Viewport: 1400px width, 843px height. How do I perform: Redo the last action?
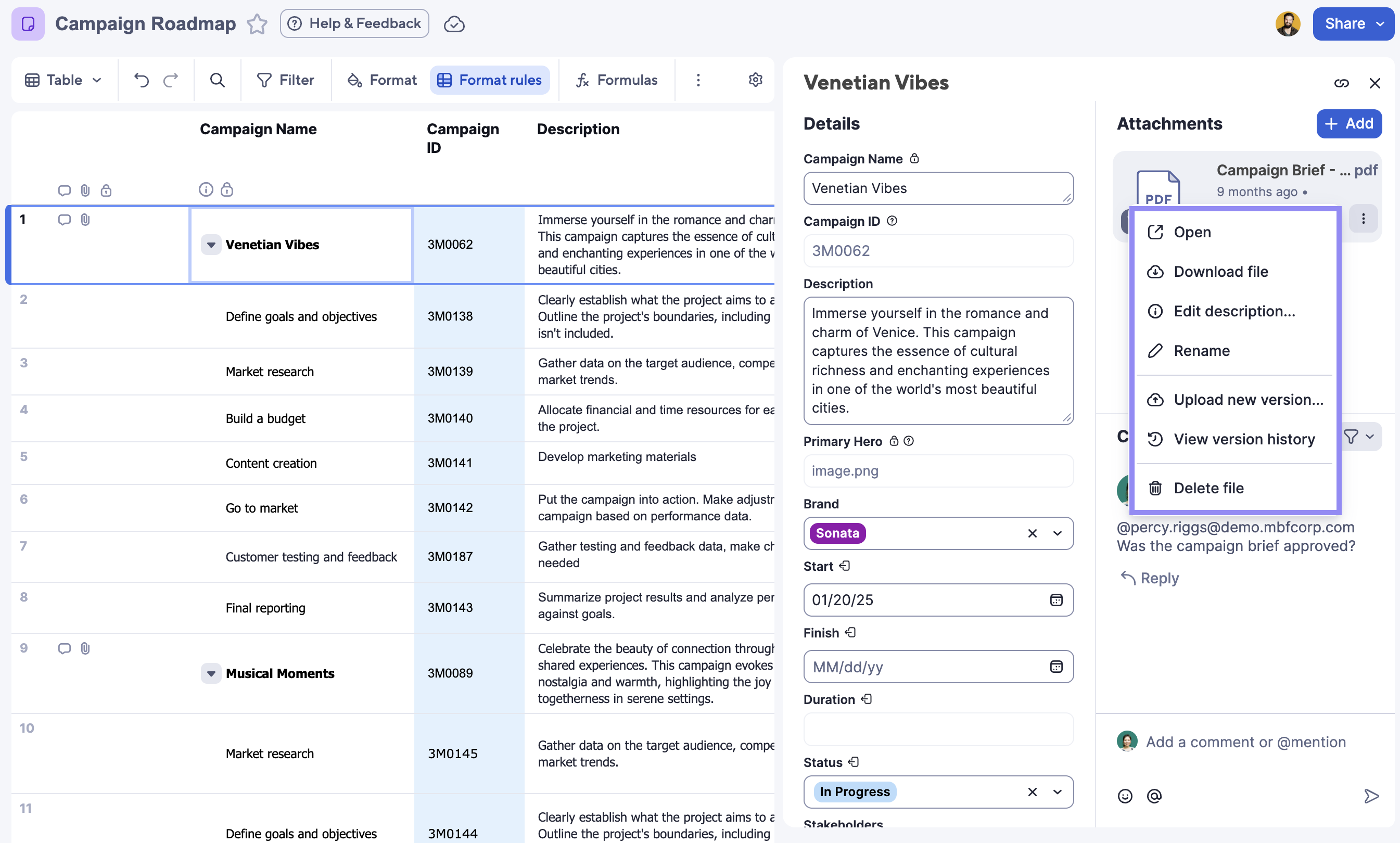170,80
